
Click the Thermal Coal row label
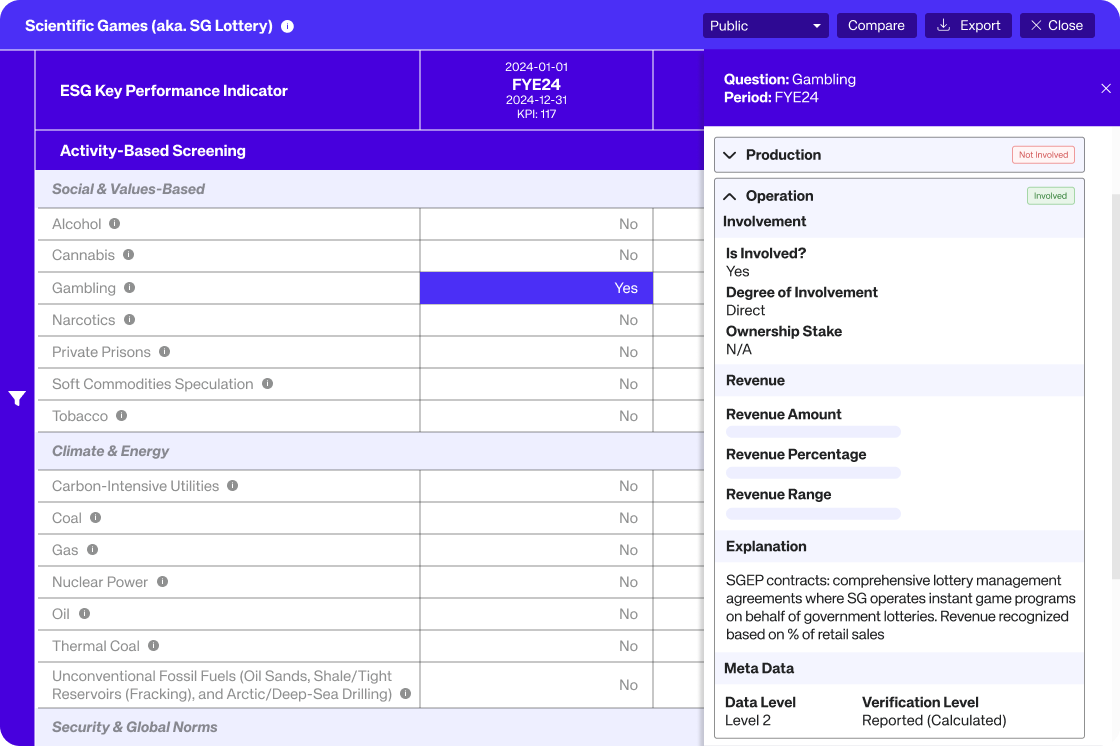point(96,646)
